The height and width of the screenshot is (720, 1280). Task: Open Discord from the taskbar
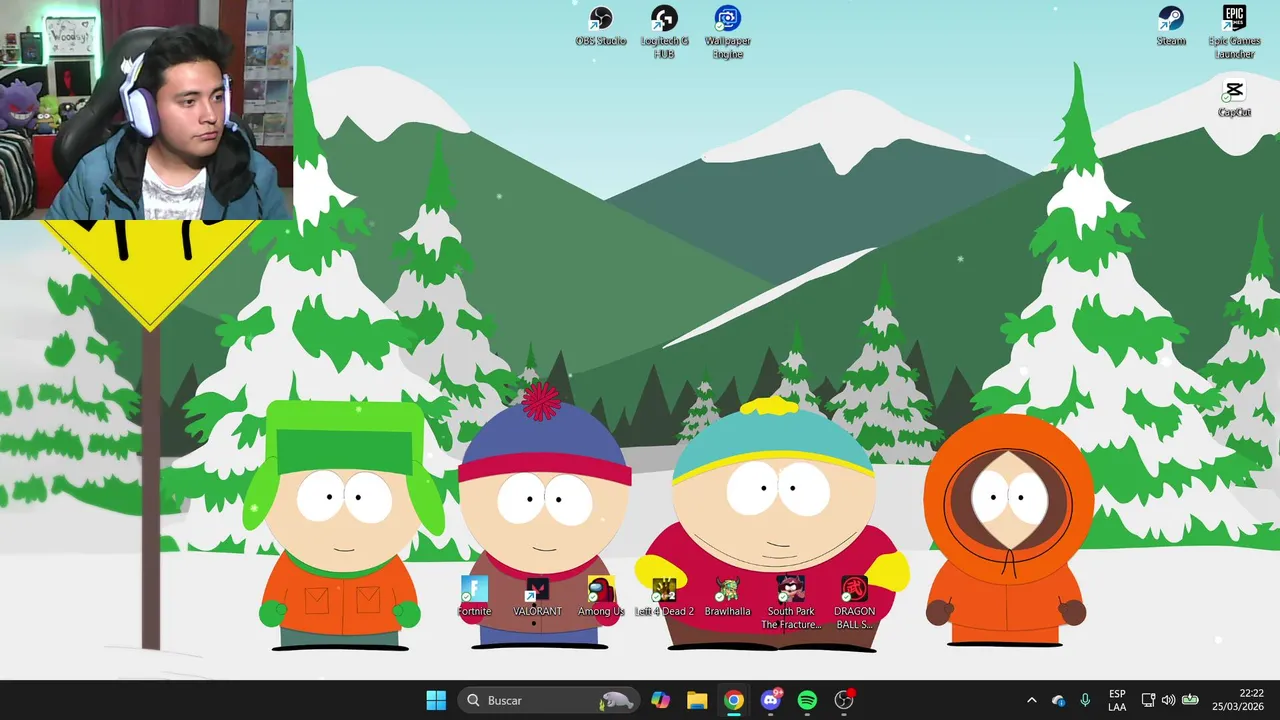click(x=771, y=700)
